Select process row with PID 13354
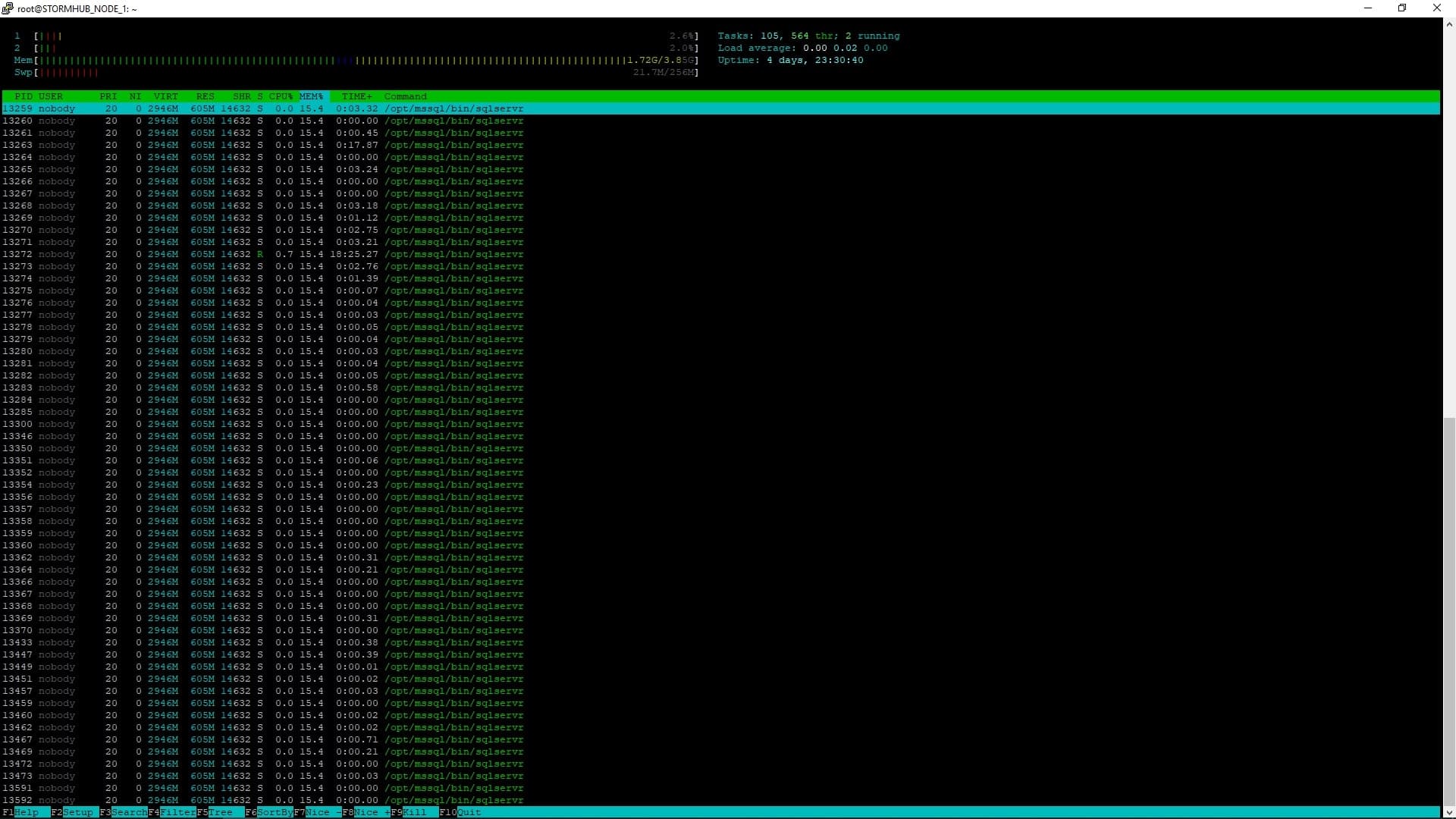The width and height of the screenshot is (1456, 819). pyautogui.click(x=263, y=485)
